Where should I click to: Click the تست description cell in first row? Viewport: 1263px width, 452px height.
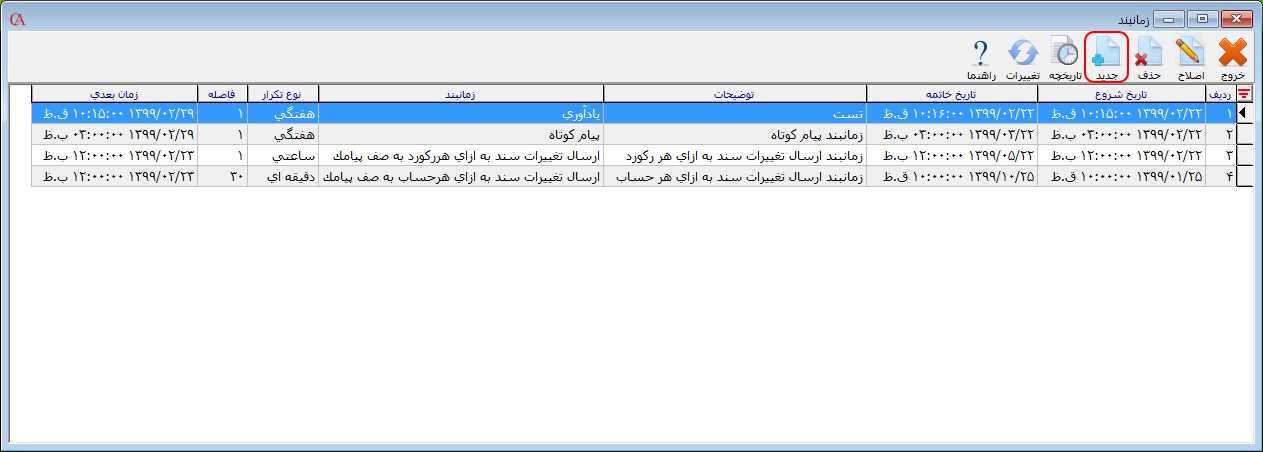point(735,114)
